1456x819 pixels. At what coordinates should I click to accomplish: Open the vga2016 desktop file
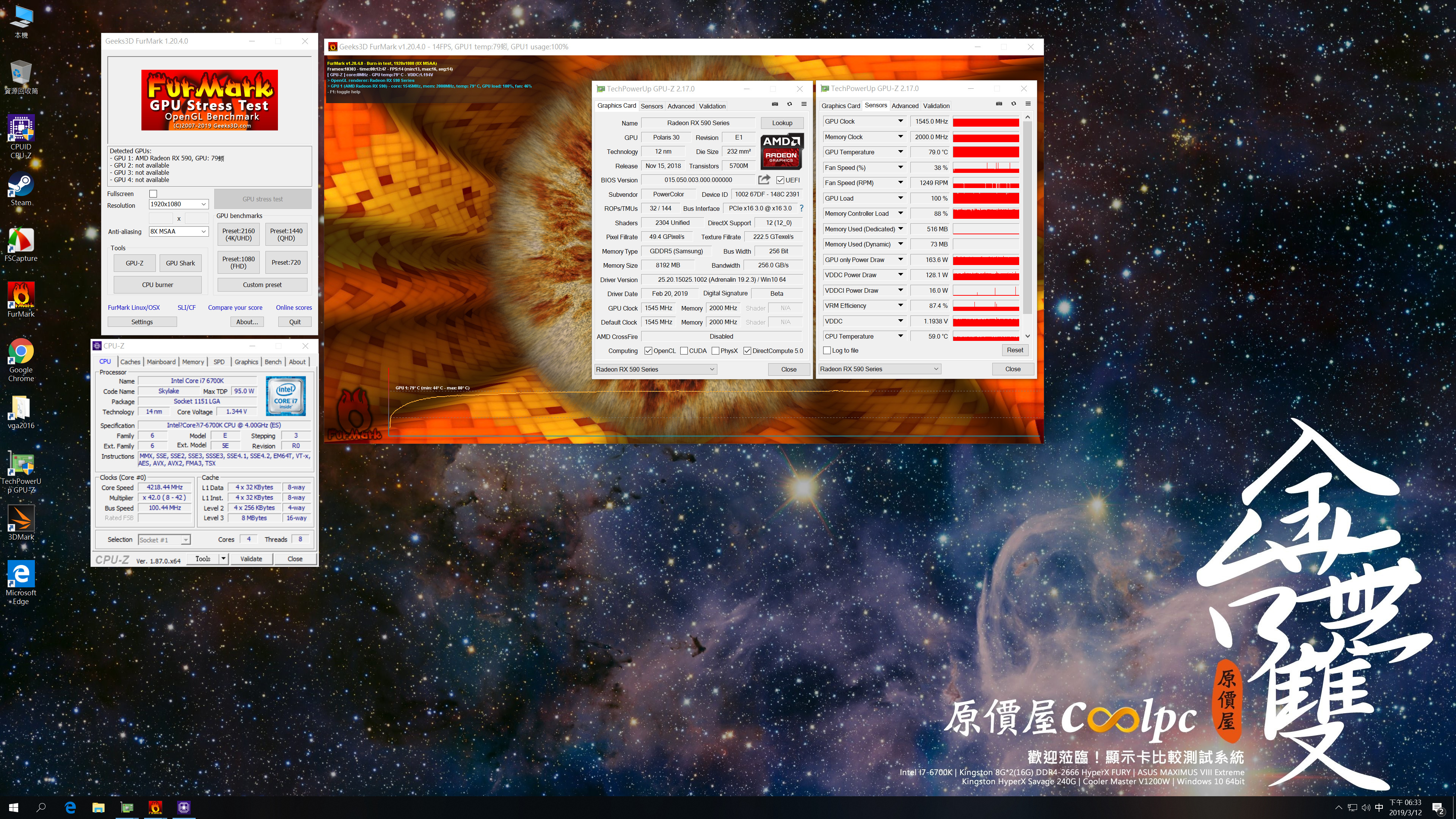click(x=21, y=412)
